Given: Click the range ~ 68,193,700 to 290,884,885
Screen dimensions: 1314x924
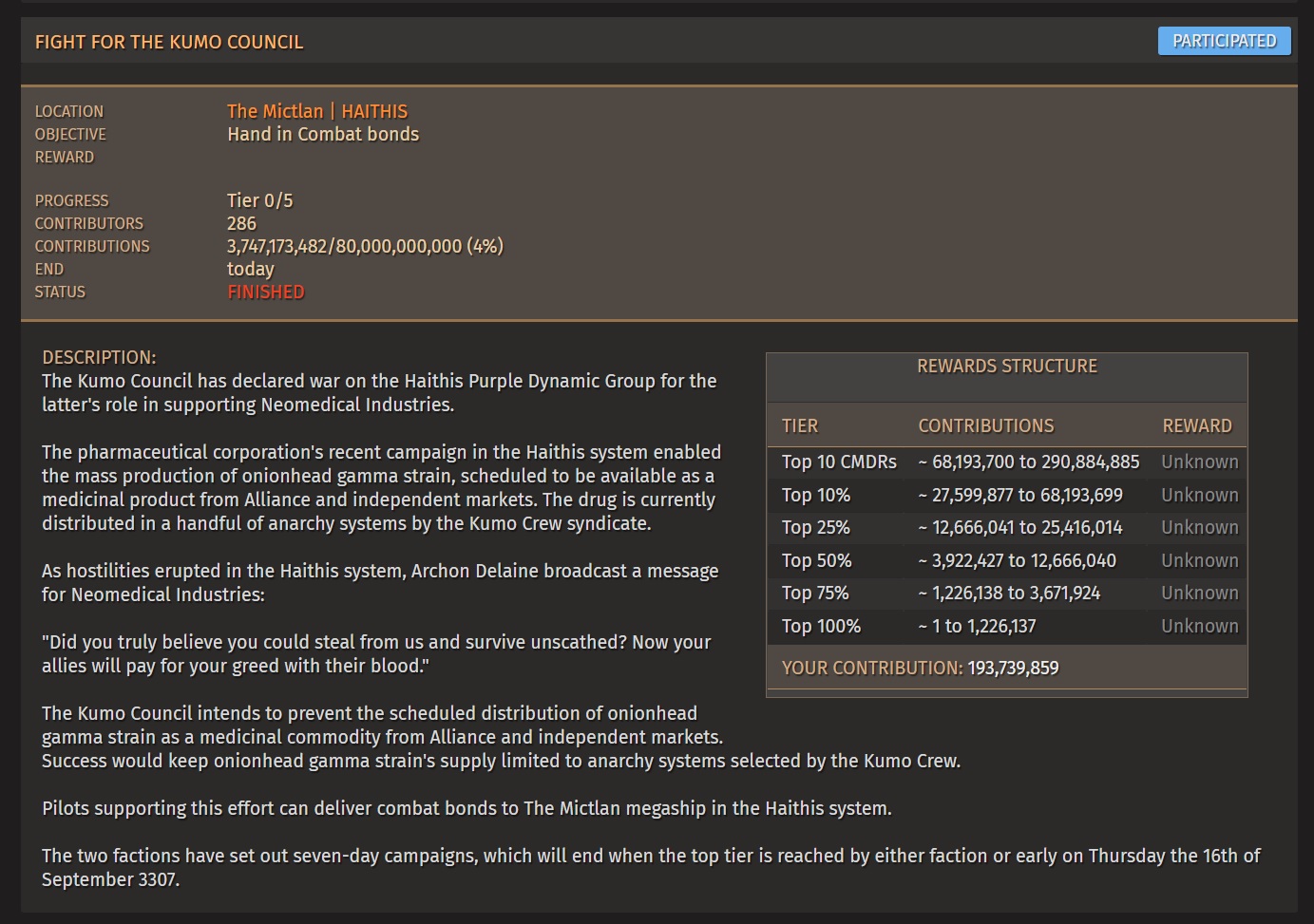Looking at the screenshot, I should point(1029,462).
